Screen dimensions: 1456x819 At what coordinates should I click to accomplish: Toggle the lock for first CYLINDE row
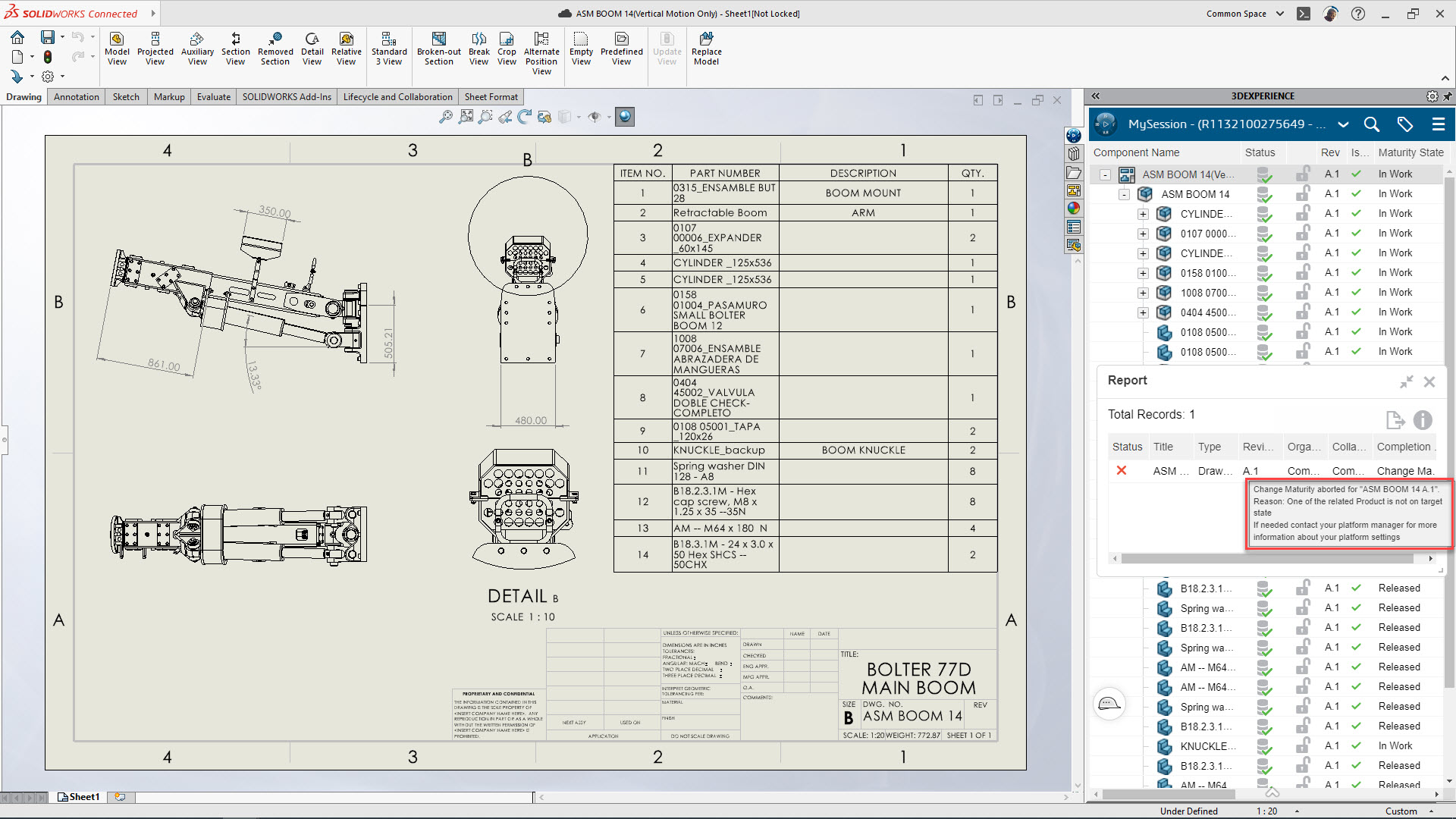click(x=1303, y=214)
